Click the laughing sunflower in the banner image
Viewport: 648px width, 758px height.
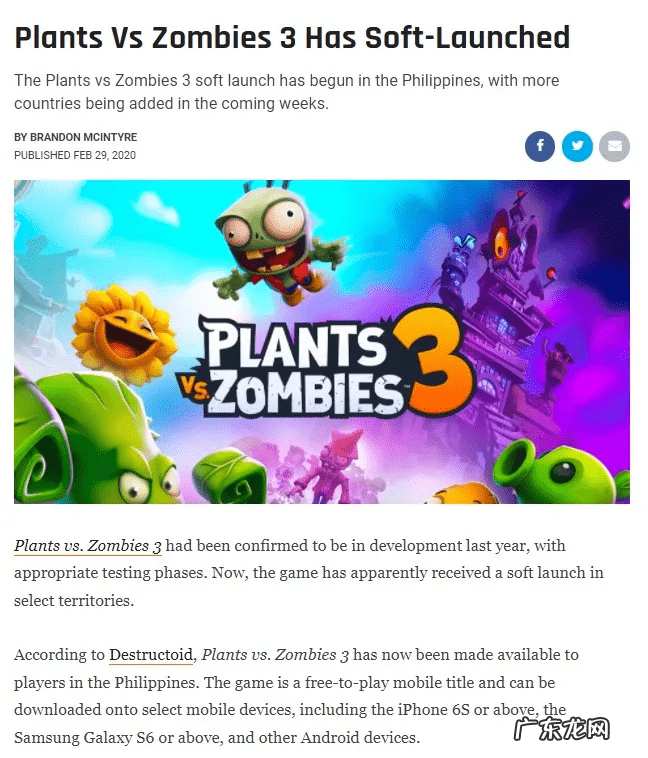[x=124, y=333]
